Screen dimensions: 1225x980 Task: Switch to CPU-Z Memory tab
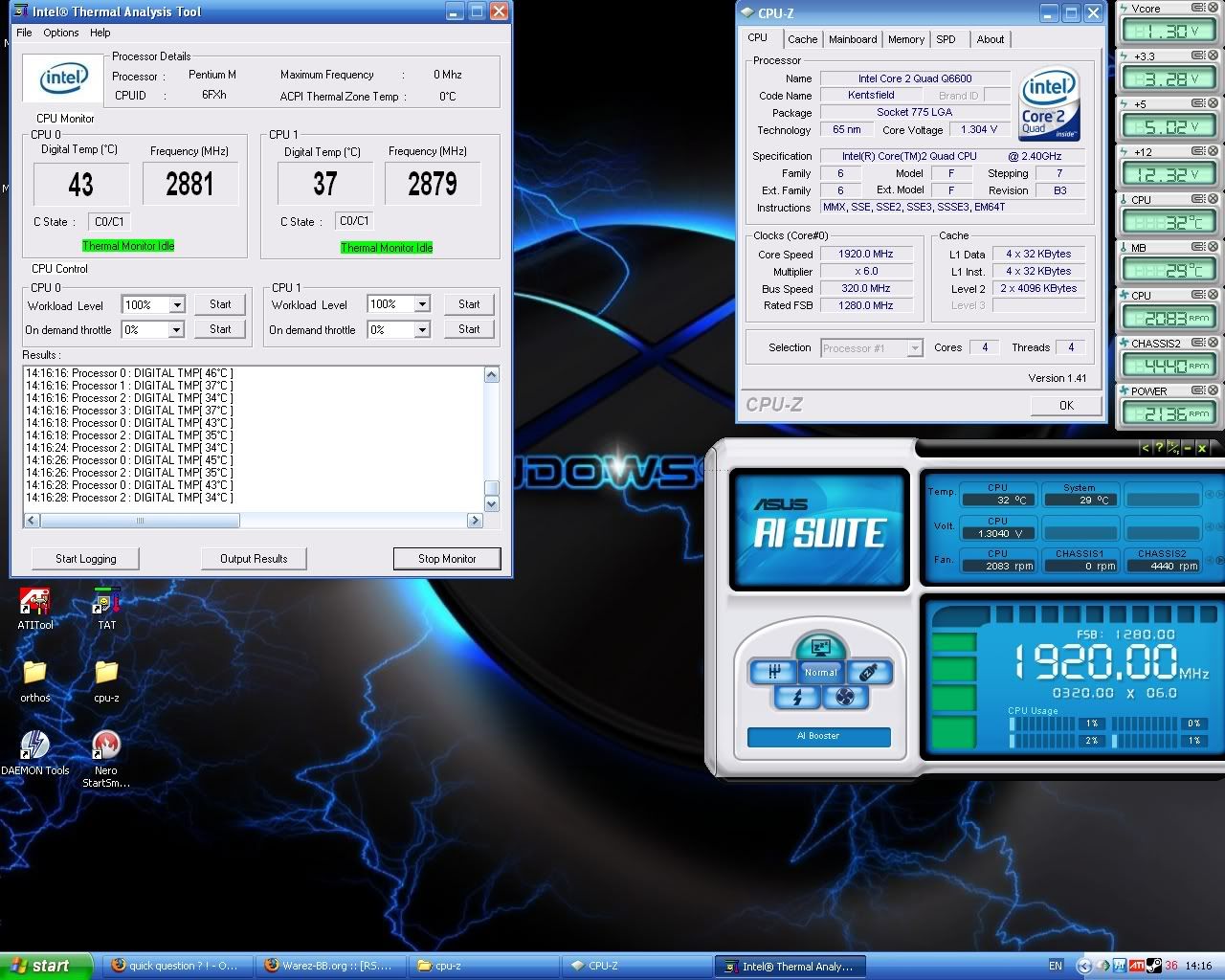pos(906,39)
